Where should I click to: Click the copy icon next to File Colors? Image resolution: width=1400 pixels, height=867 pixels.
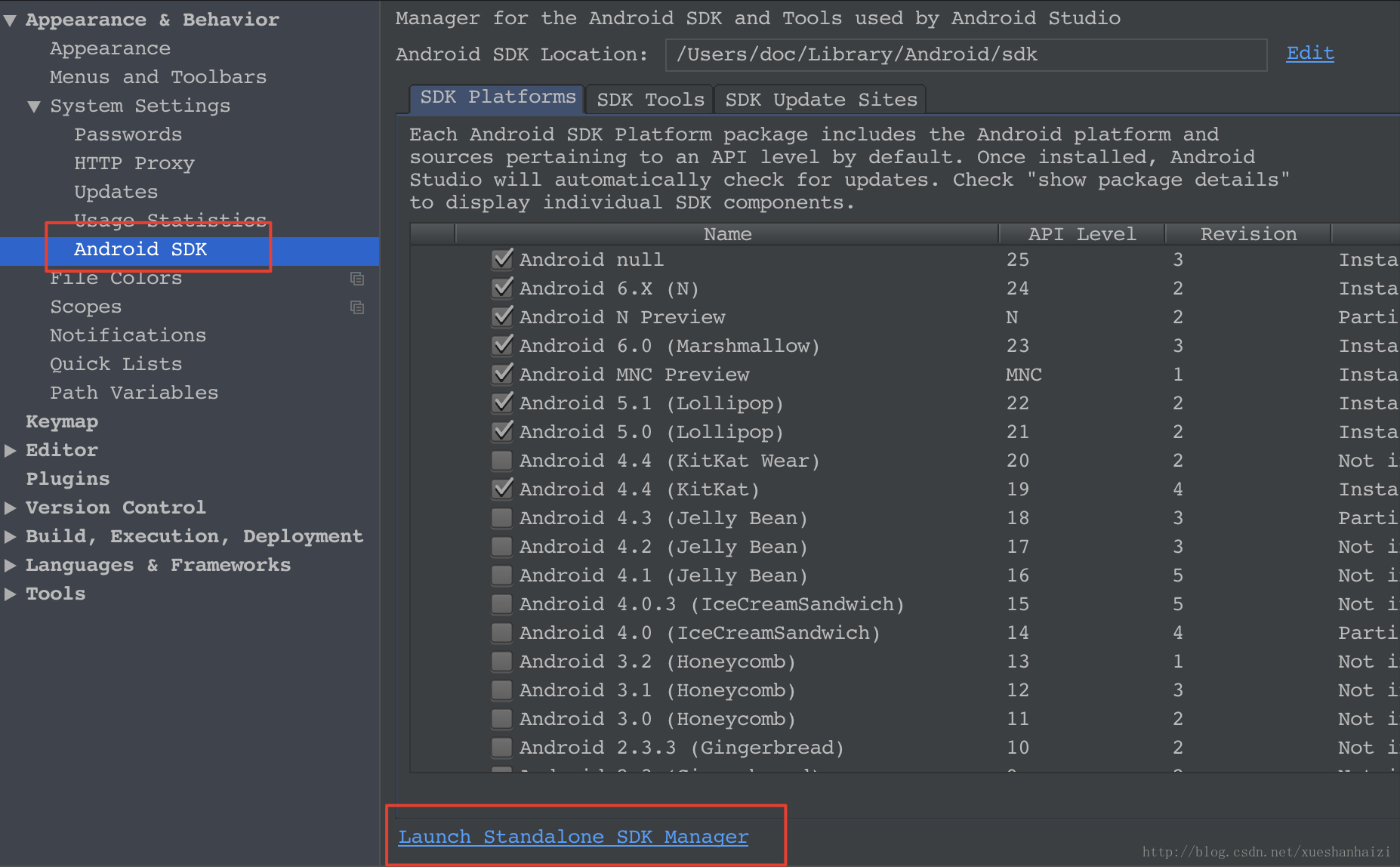[x=357, y=279]
